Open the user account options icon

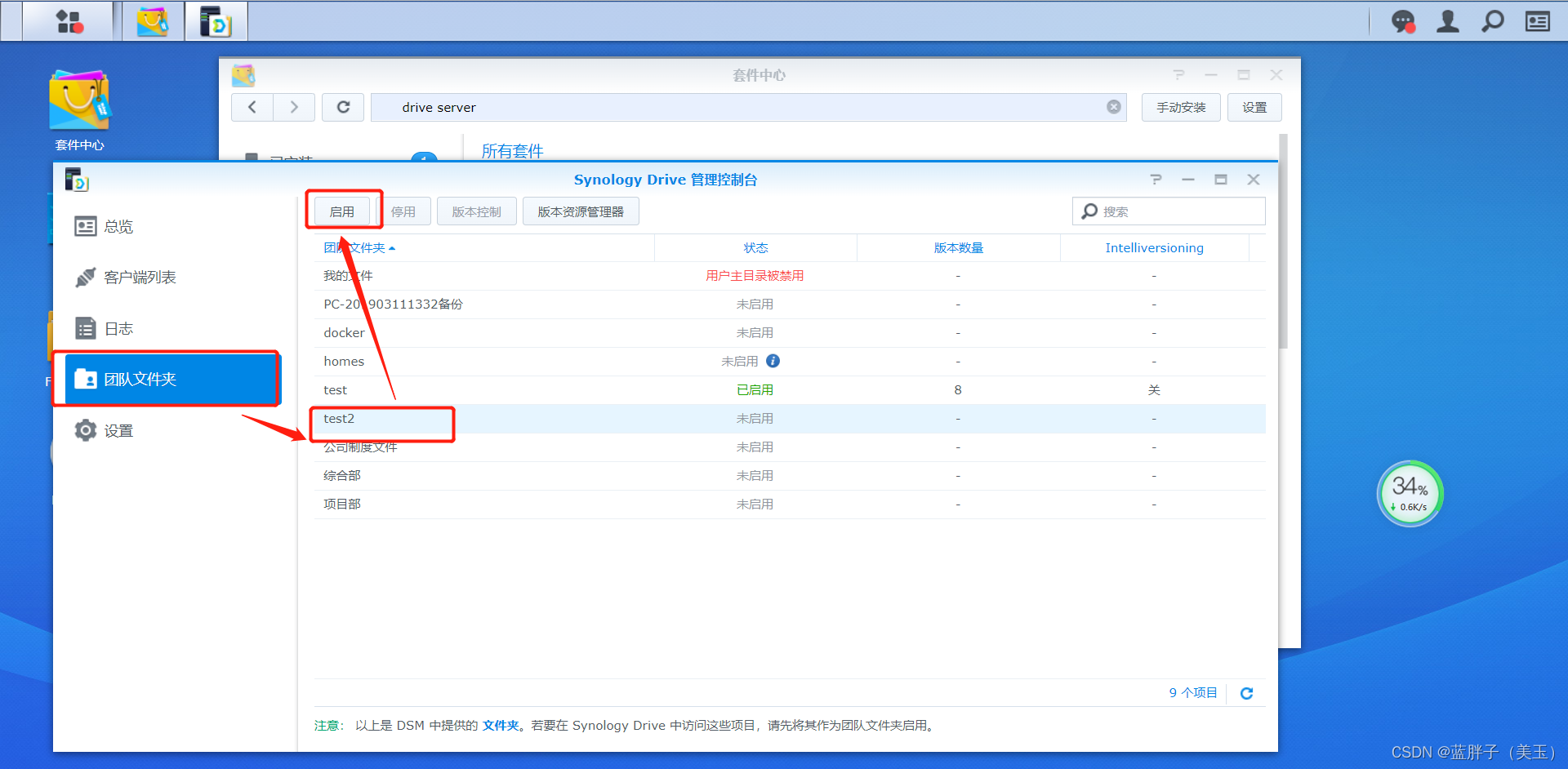1448,21
